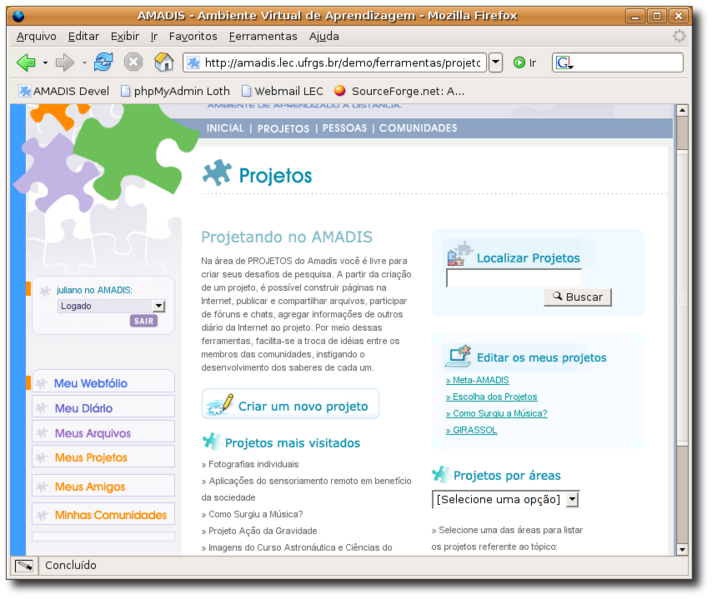
Task: Go to the PESSOAS navigation tab
Action: [x=344, y=128]
